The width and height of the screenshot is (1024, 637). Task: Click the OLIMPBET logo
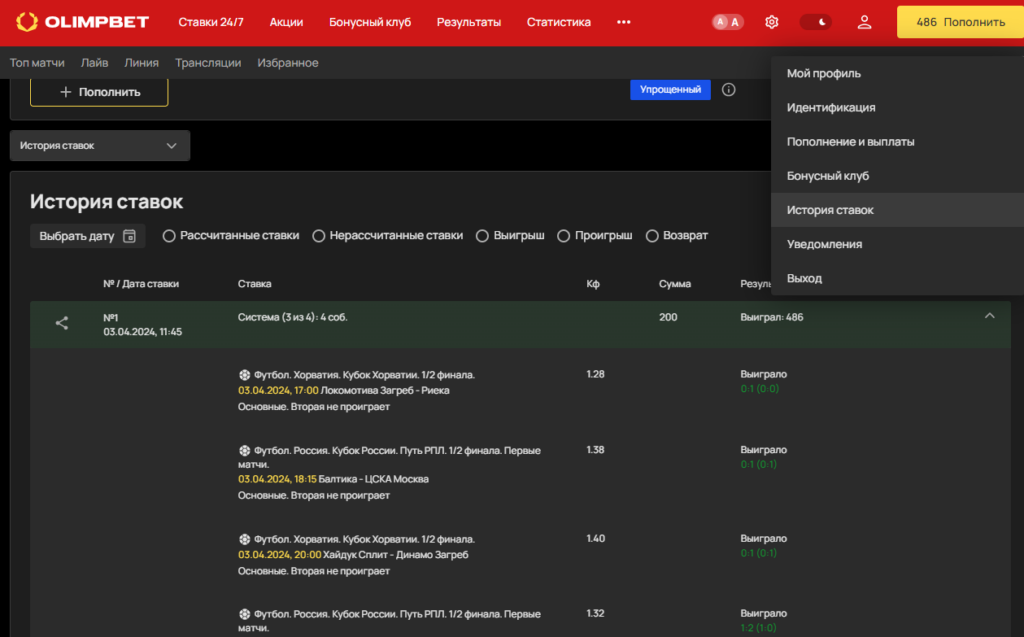point(82,22)
